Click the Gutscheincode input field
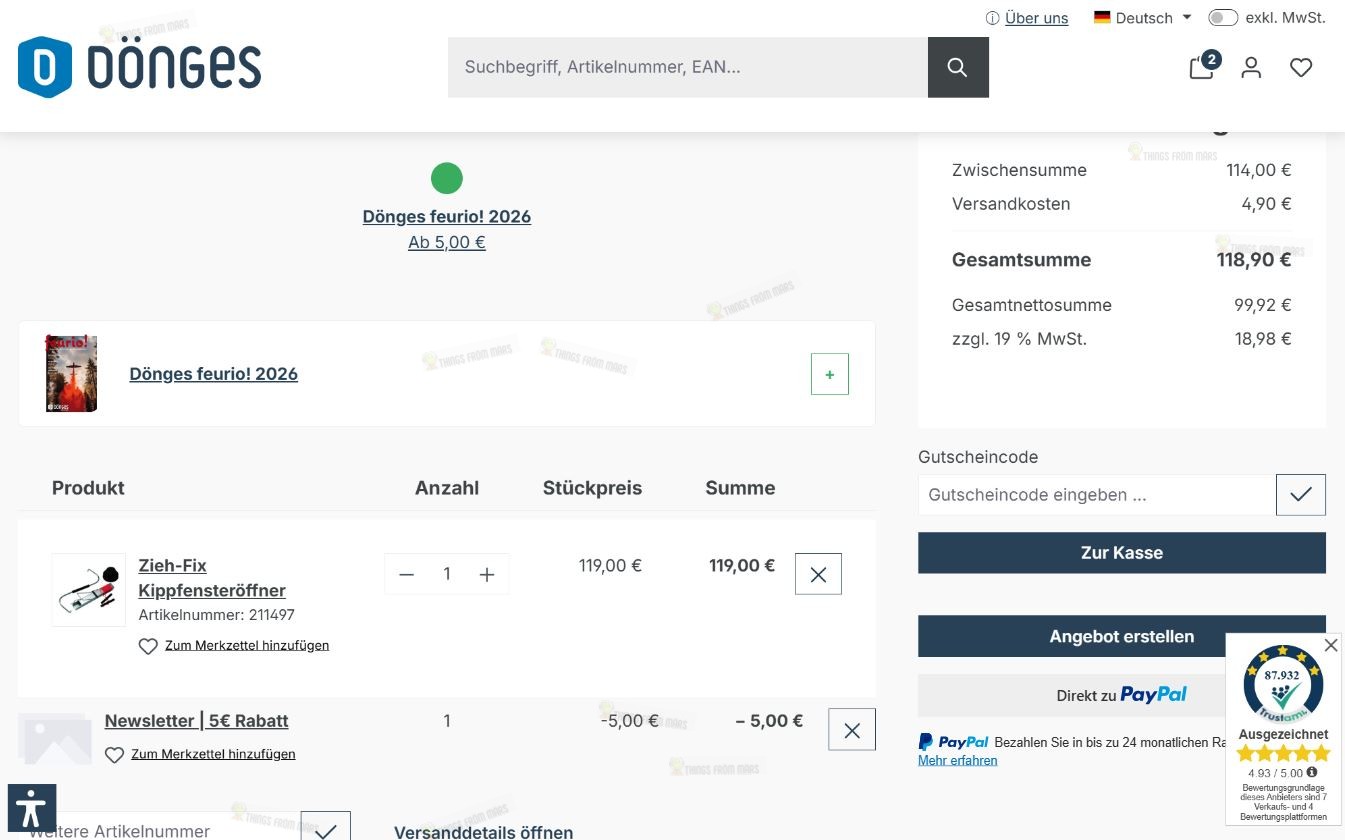 pyautogui.click(x=1097, y=495)
